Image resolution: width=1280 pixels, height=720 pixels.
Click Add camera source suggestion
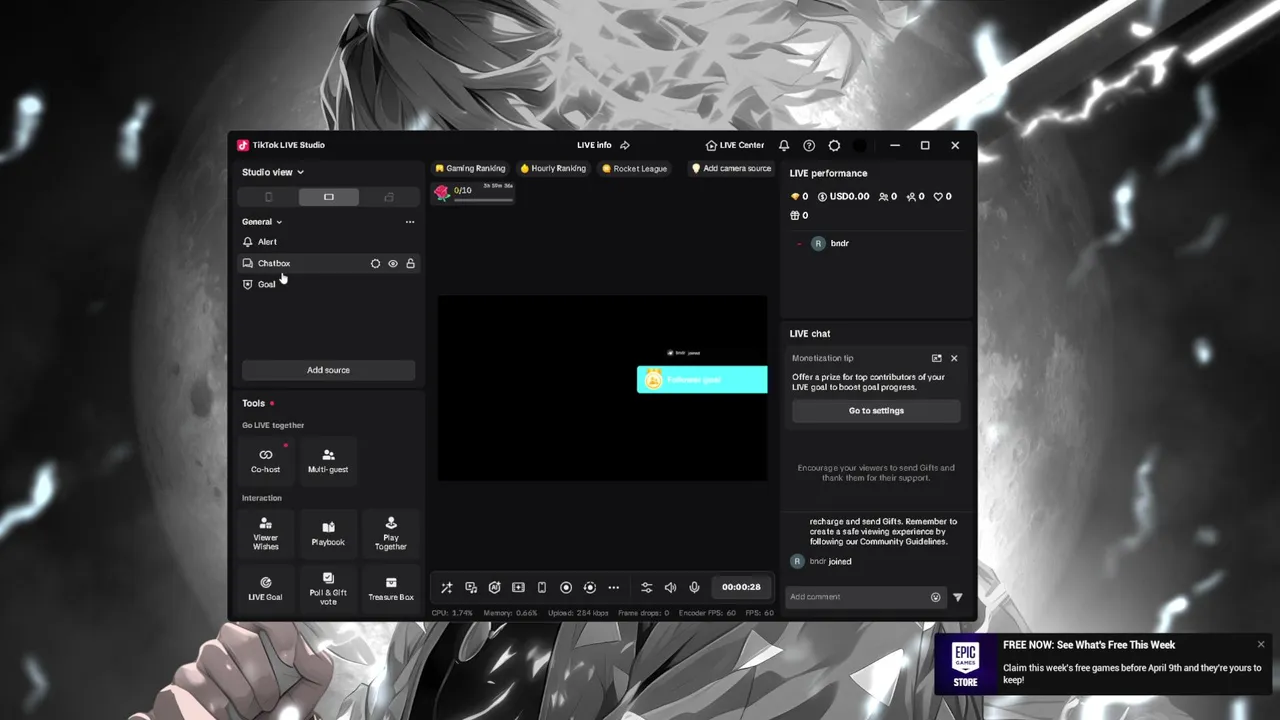coord(731,169)
